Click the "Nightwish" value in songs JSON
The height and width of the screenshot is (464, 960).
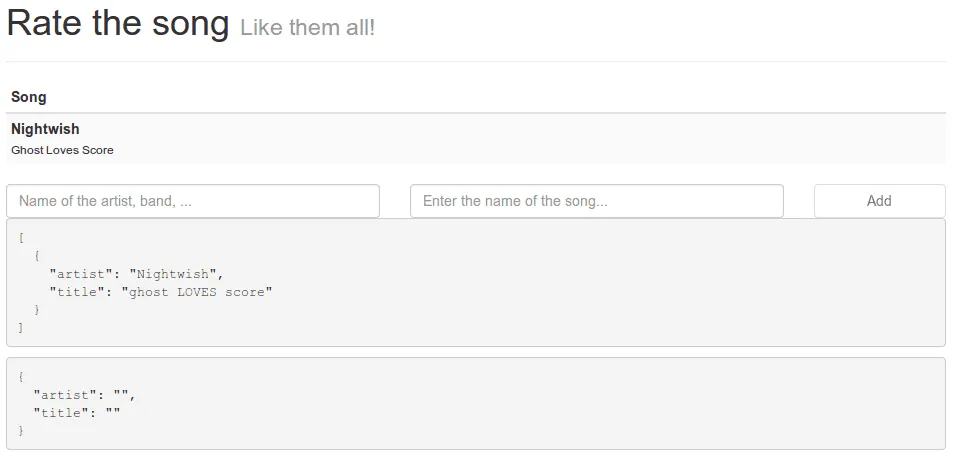pyautogui.click(x=173, y=274)
